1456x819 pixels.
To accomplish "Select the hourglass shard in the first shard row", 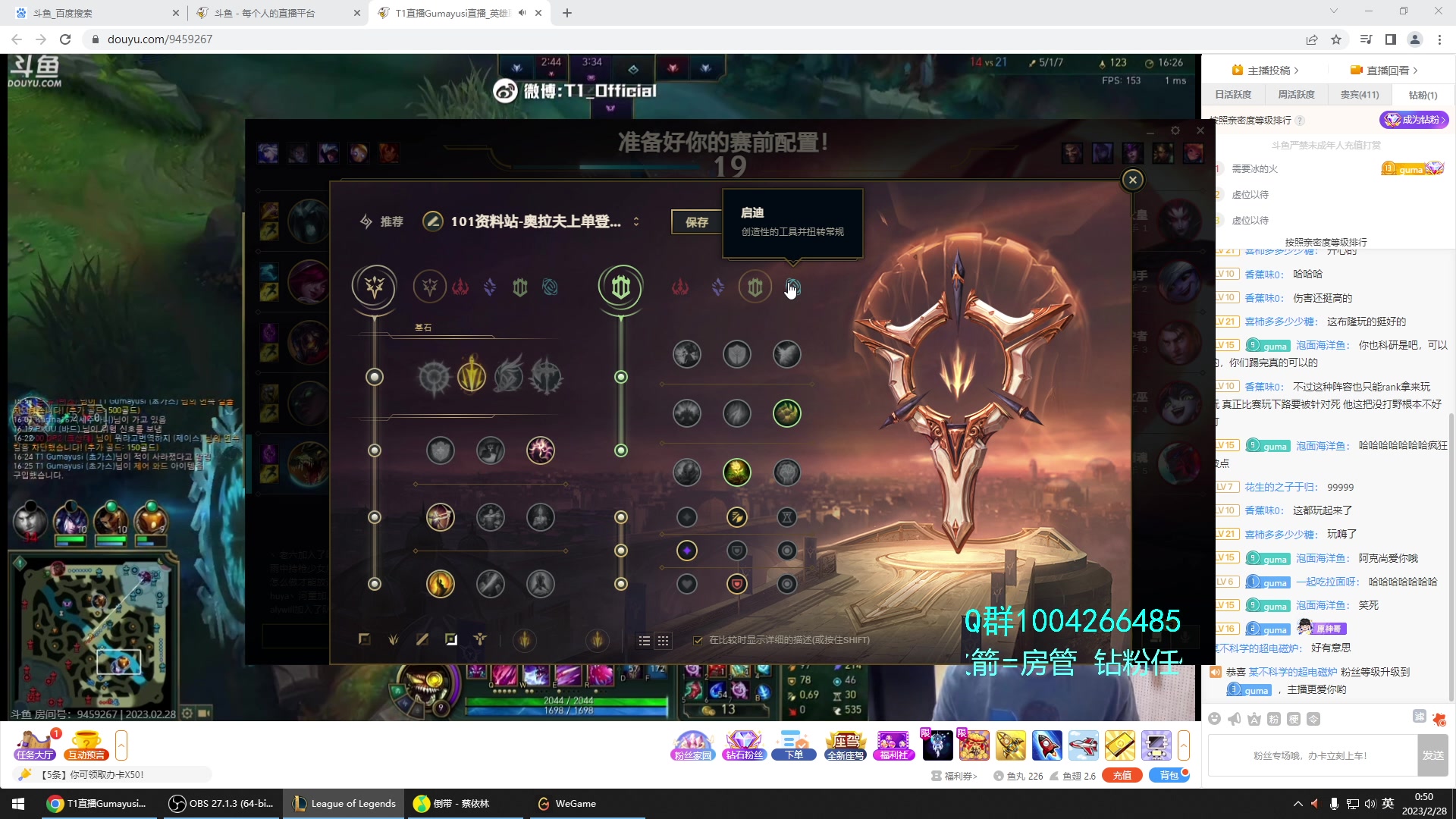I will pyautogui.click(x=787, y=517).
